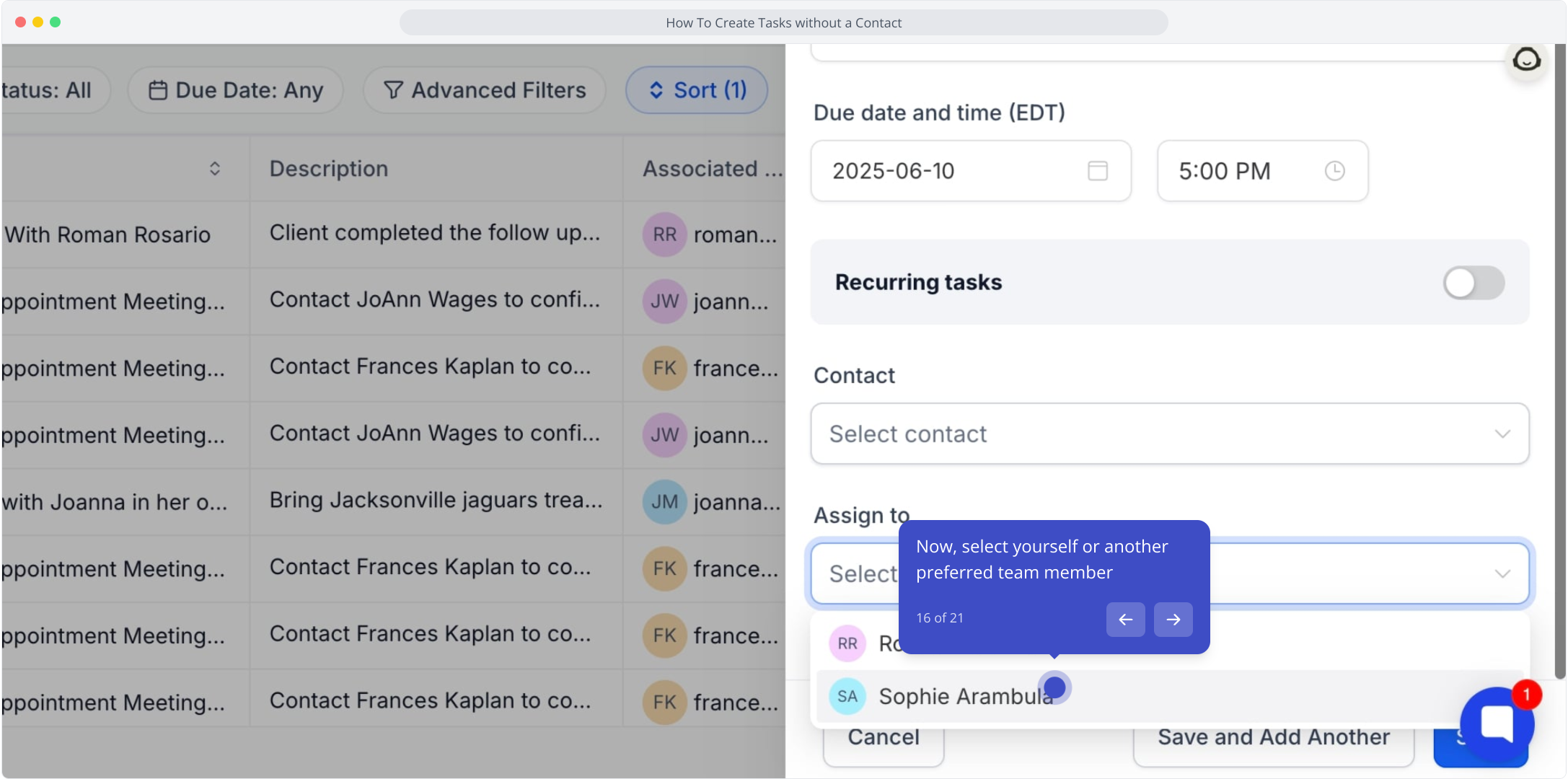Open the Sort (1) menu
The image size is (1568, 779).
tap(697, 90)
